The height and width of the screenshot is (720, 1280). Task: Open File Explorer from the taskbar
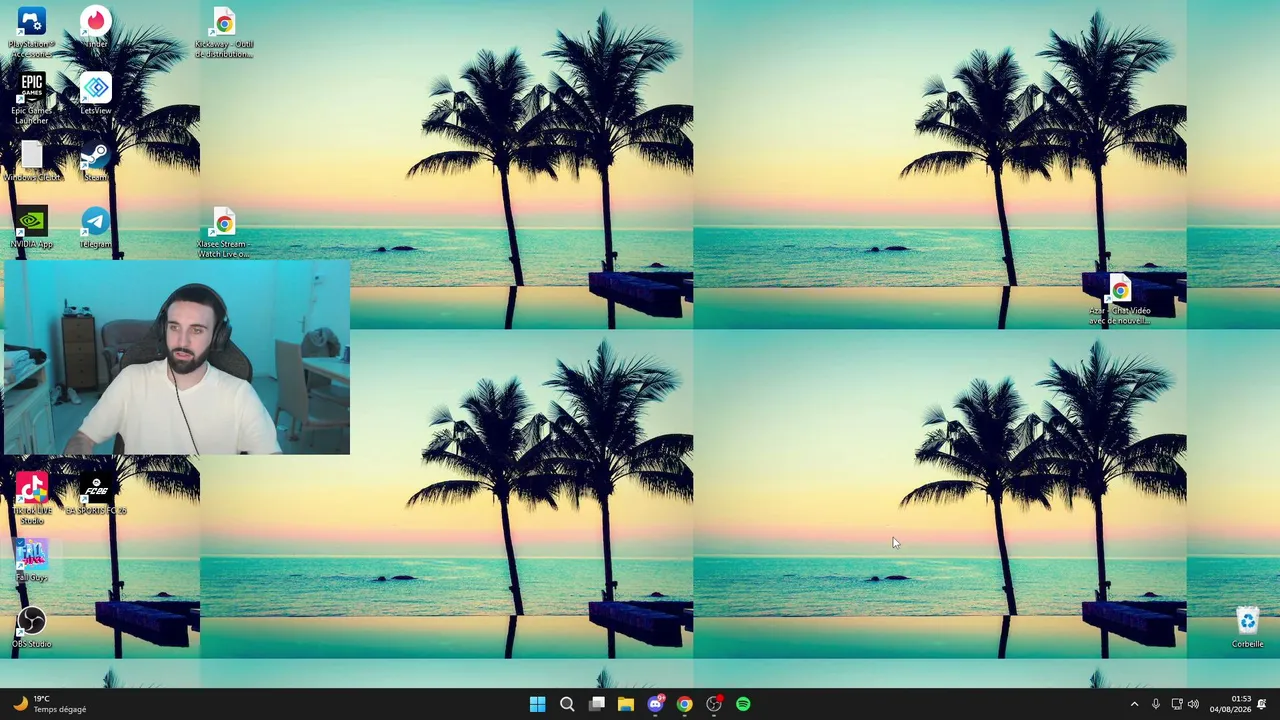626,704
